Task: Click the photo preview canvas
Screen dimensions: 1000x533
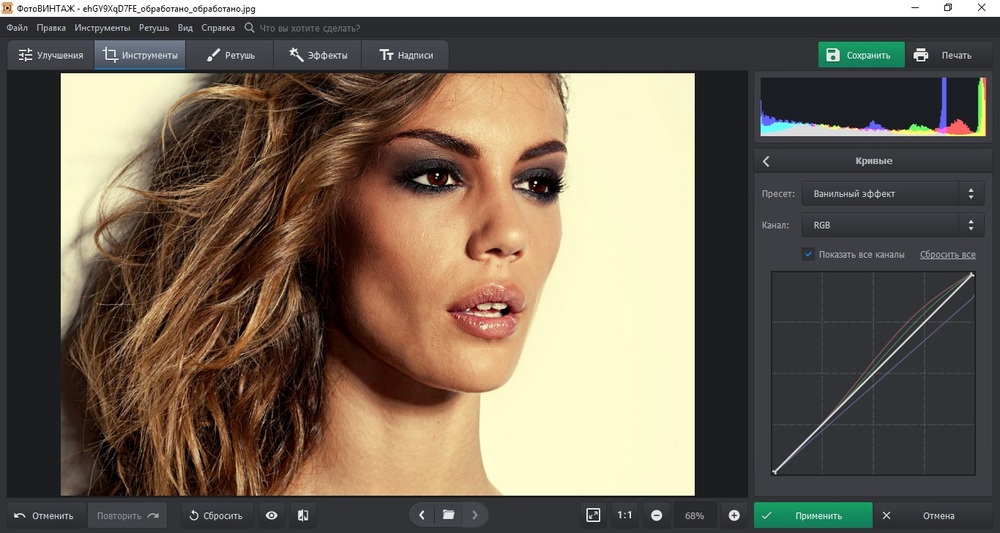Action: coord(378,284)
